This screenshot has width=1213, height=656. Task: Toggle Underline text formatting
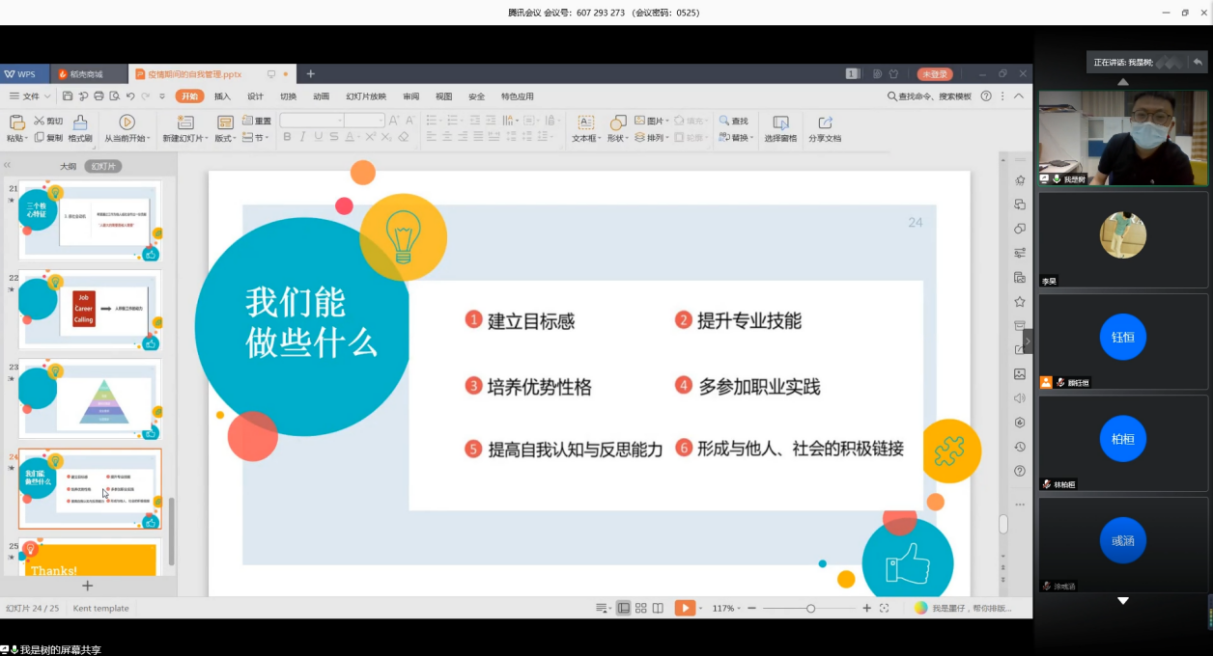tap(319, 137)
